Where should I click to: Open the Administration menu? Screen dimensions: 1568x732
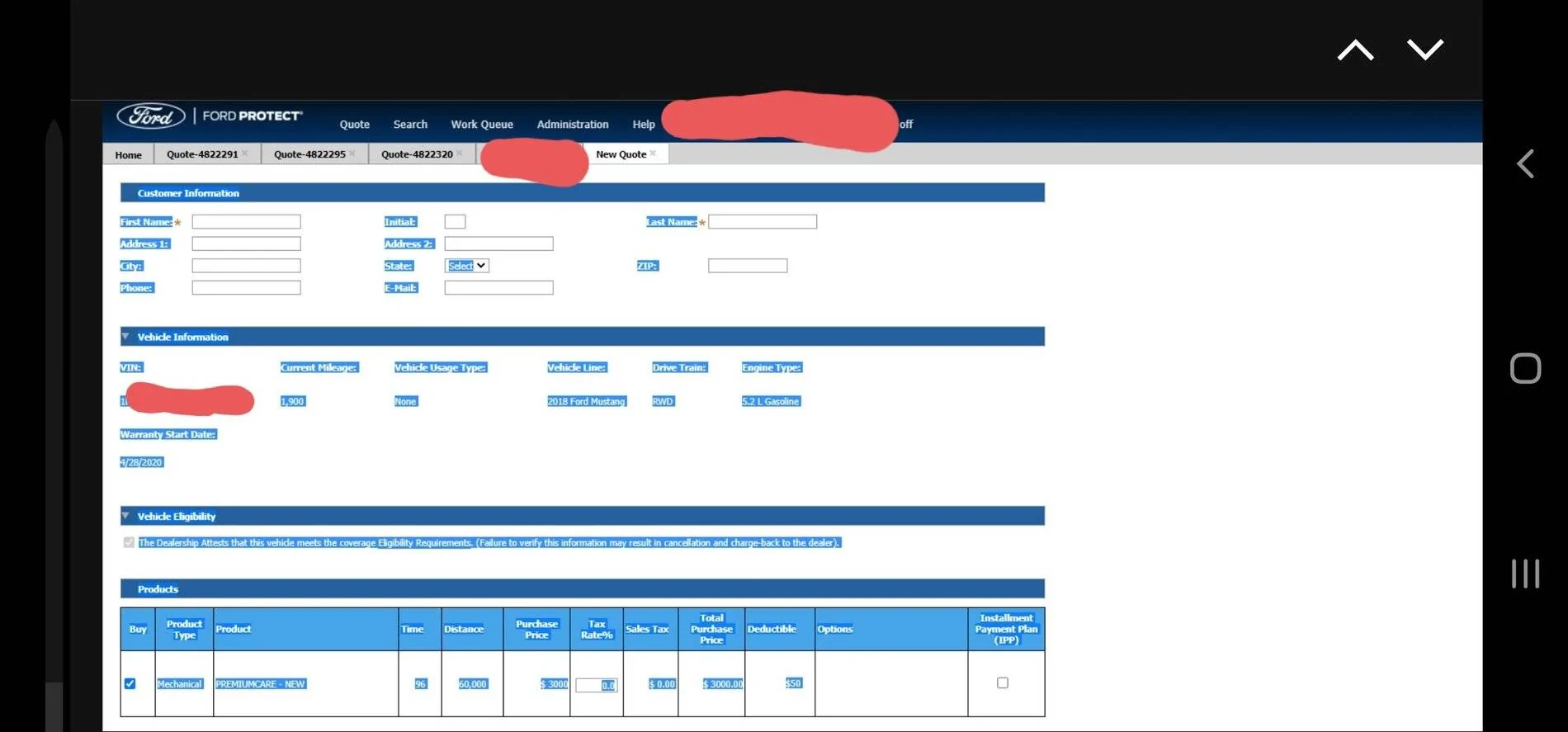click(x=573, y=125)
